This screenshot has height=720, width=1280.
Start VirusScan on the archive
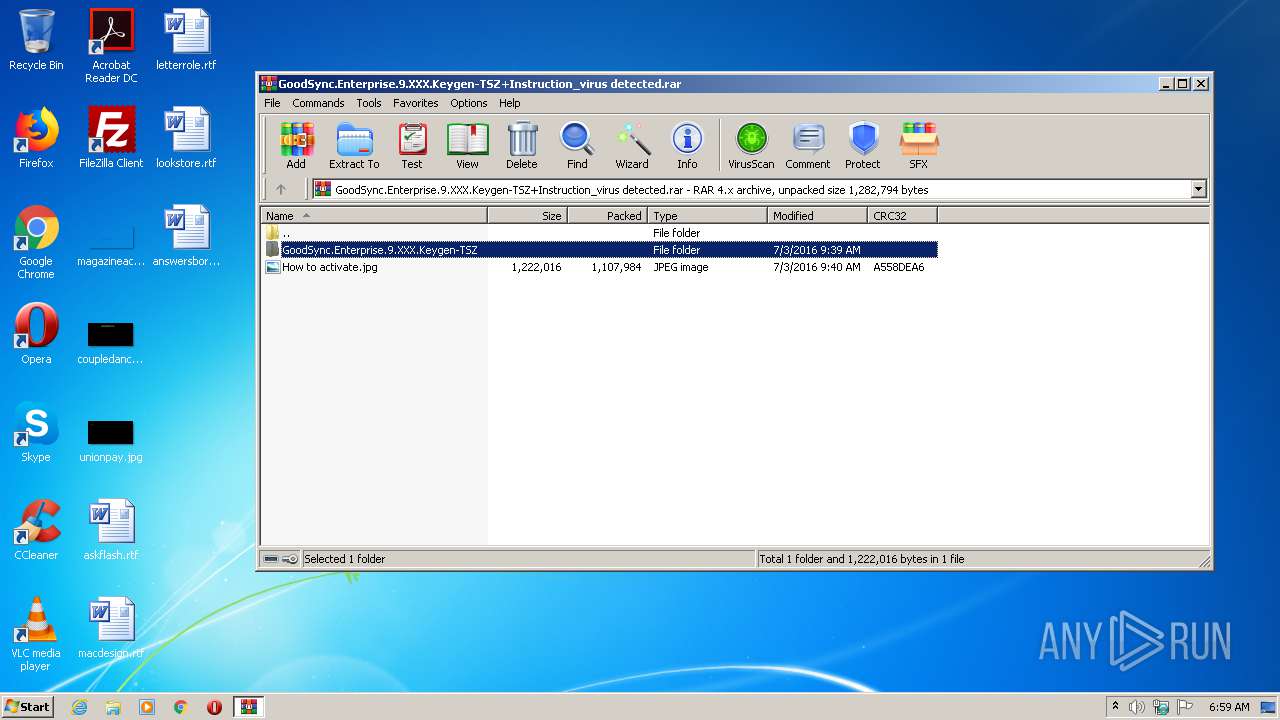pyautogui.click(x=751, y=146)
